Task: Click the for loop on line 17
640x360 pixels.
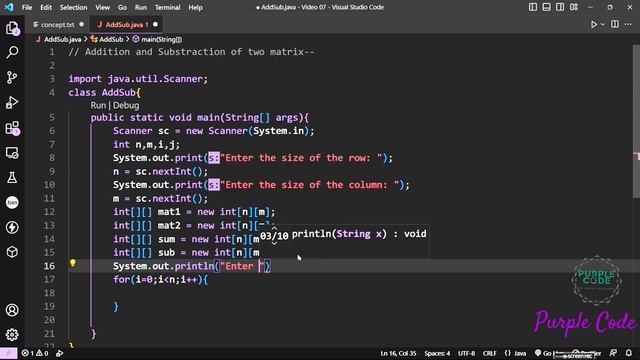Action: (160, 280)
